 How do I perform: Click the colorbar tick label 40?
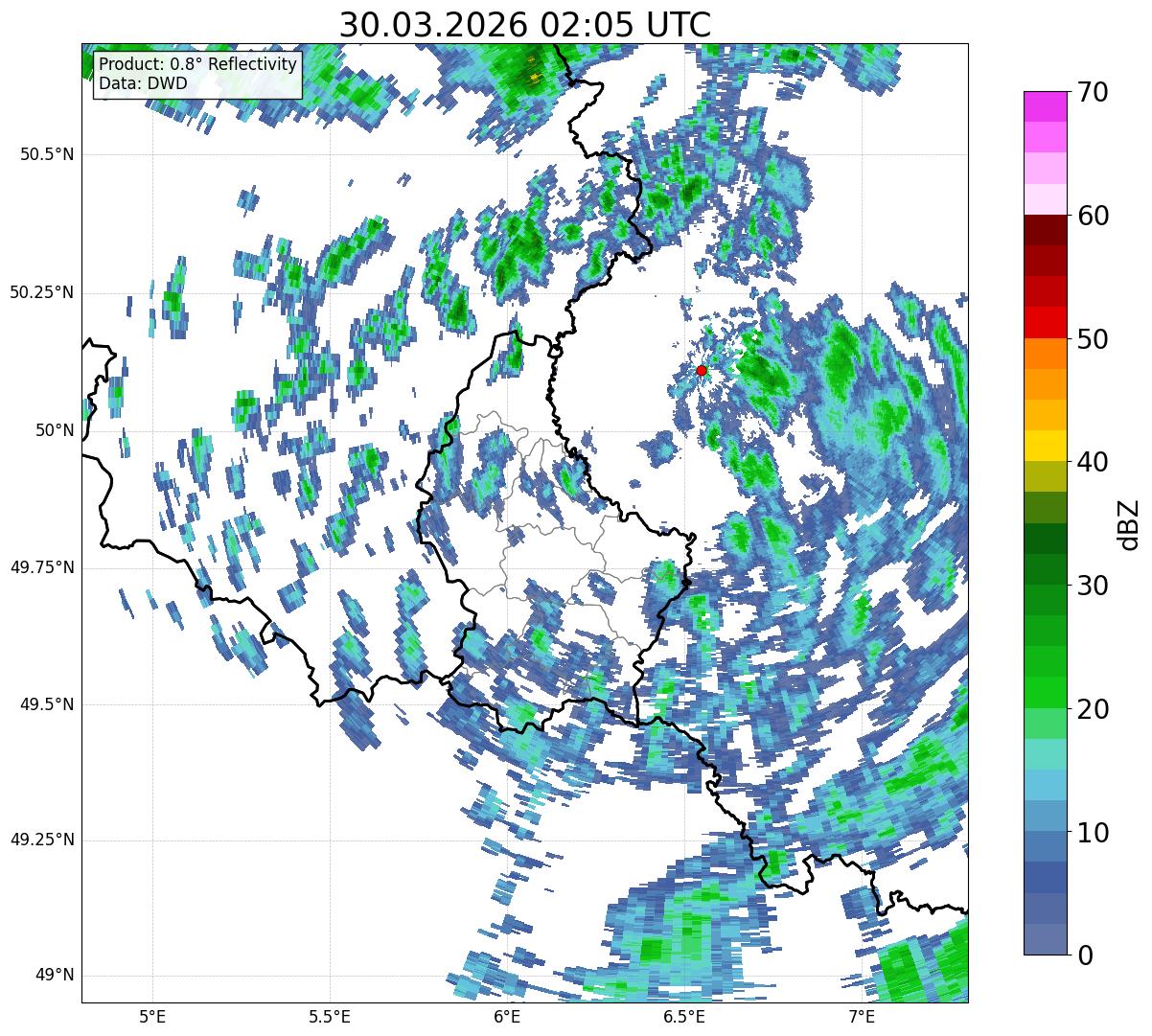pyautogui.click(x=1092, y=462)
